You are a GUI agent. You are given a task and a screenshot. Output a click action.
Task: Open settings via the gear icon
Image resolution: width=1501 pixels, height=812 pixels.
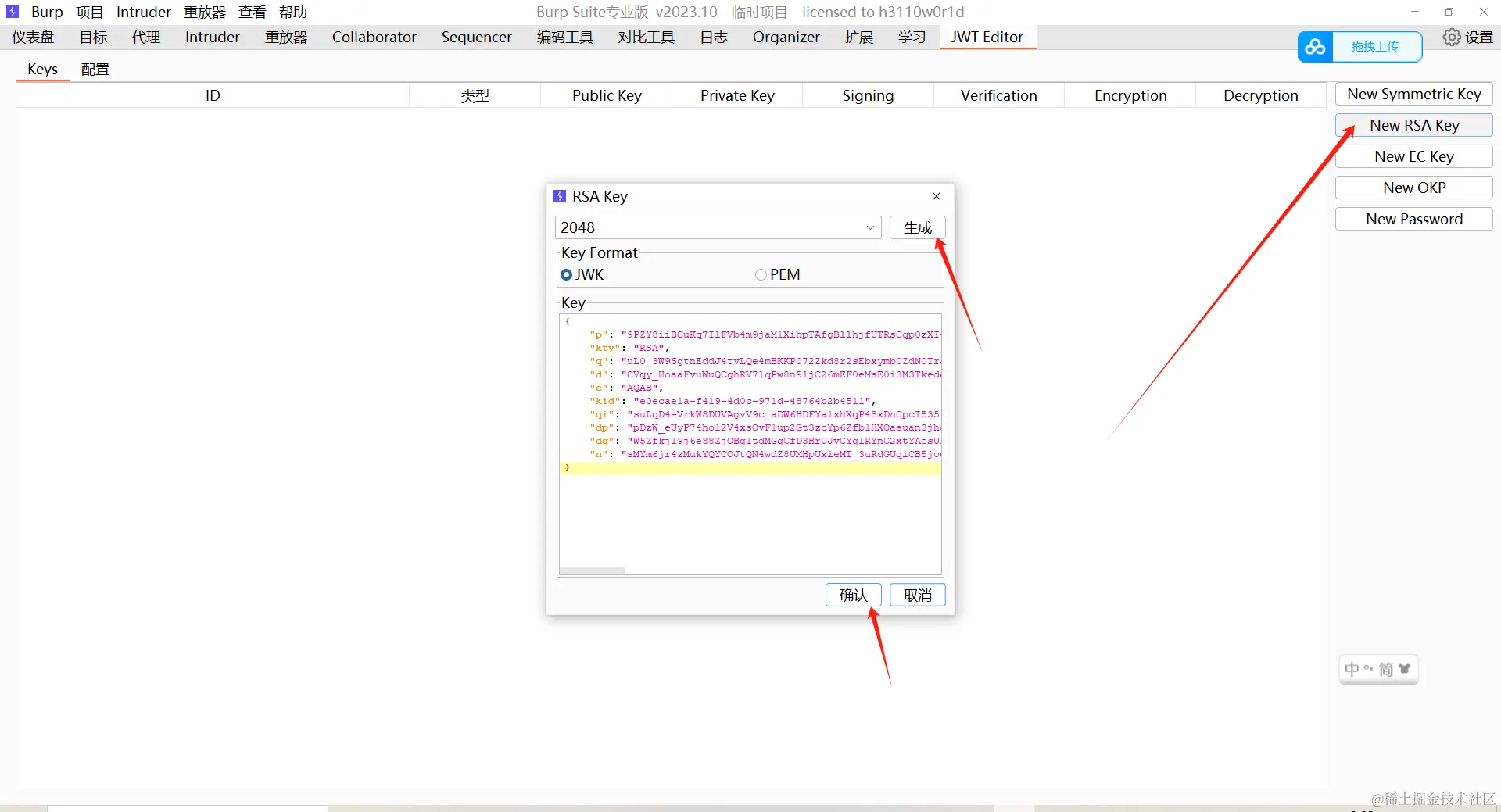tap(1451, 37)
